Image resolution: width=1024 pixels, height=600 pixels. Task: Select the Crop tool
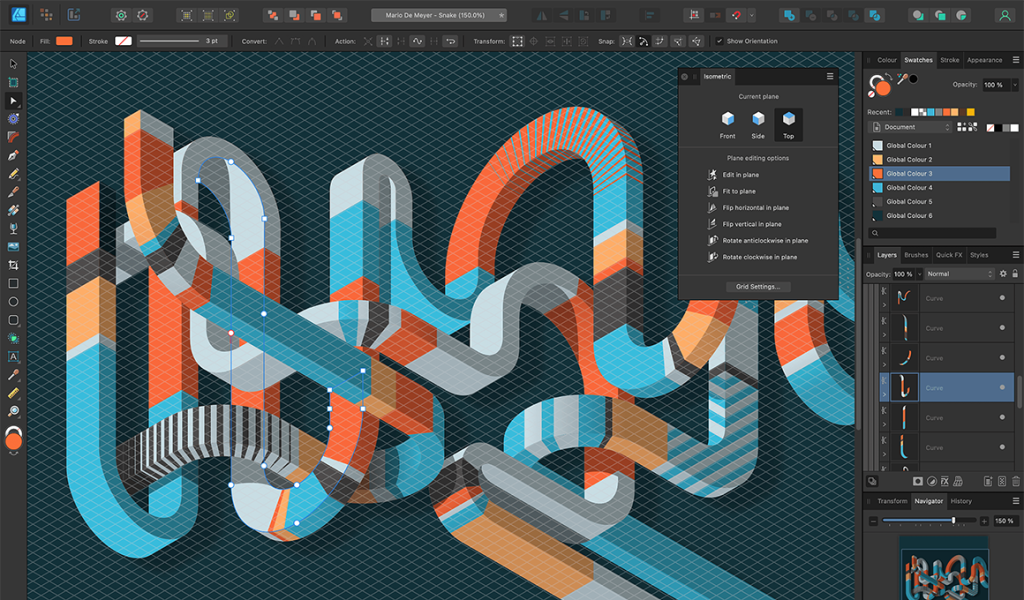[13, 265]
